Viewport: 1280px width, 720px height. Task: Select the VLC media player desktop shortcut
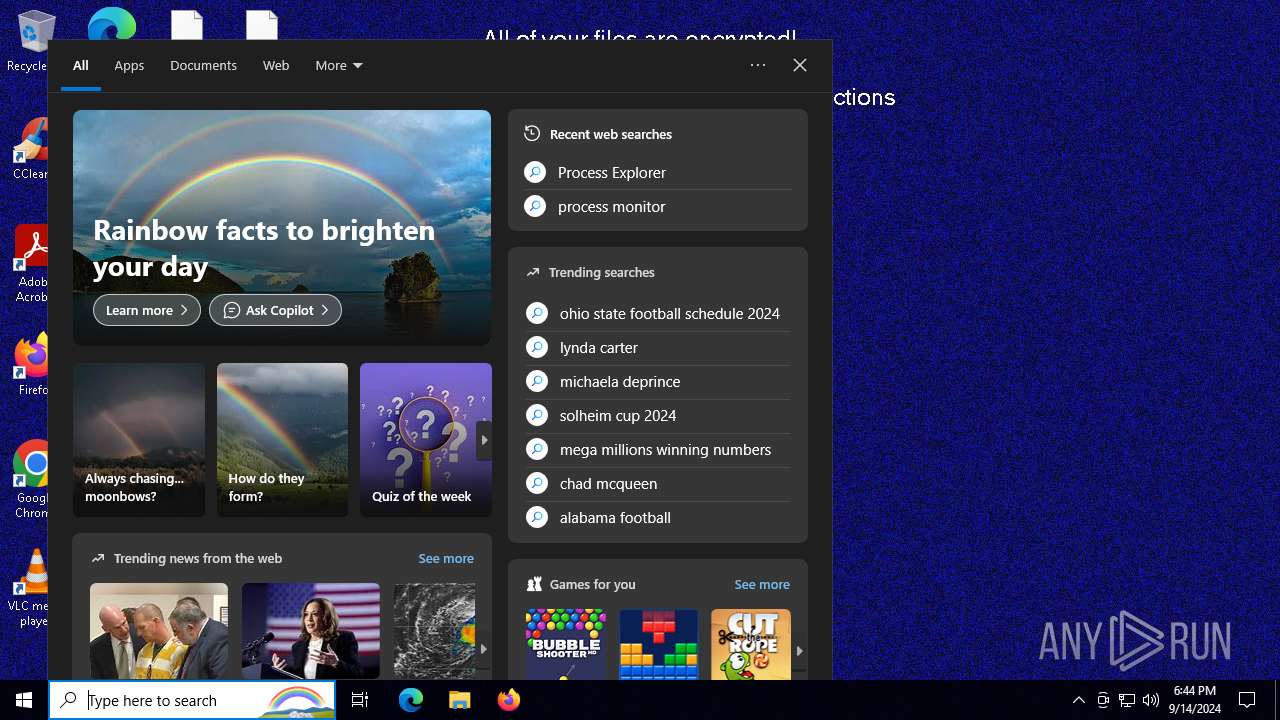(x=33, y=588)
